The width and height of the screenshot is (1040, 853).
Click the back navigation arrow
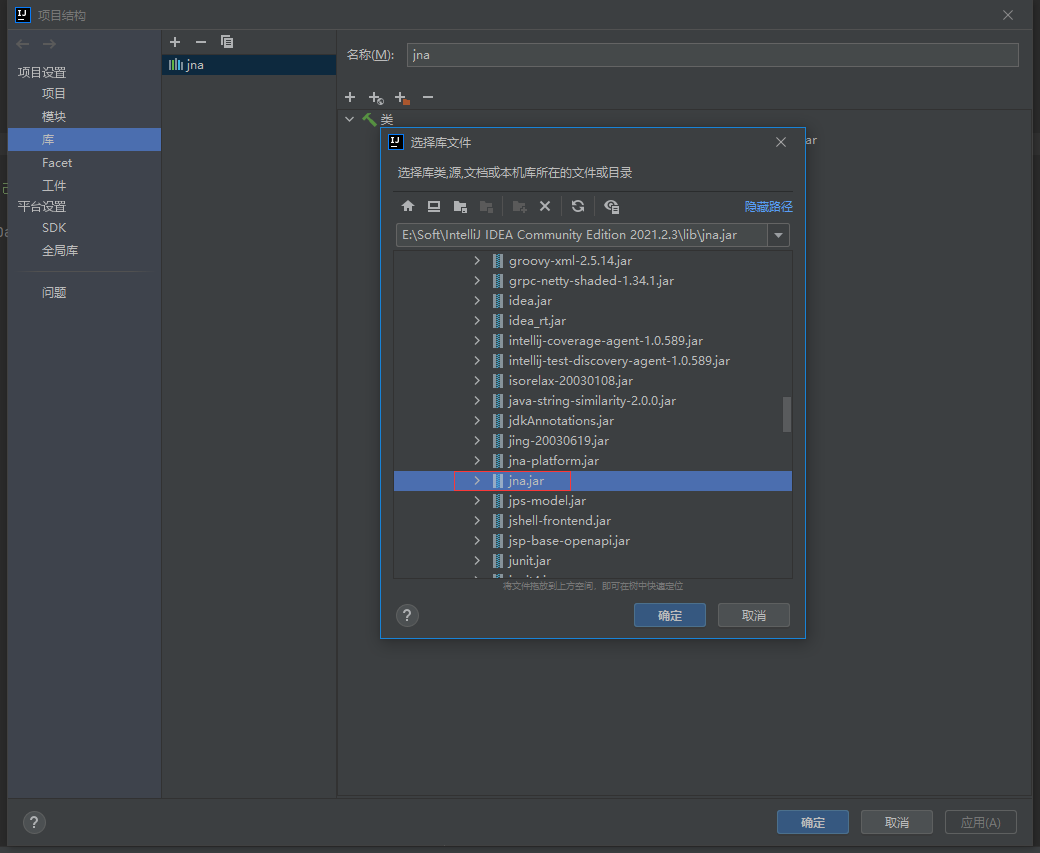click(x=23, y=44)
